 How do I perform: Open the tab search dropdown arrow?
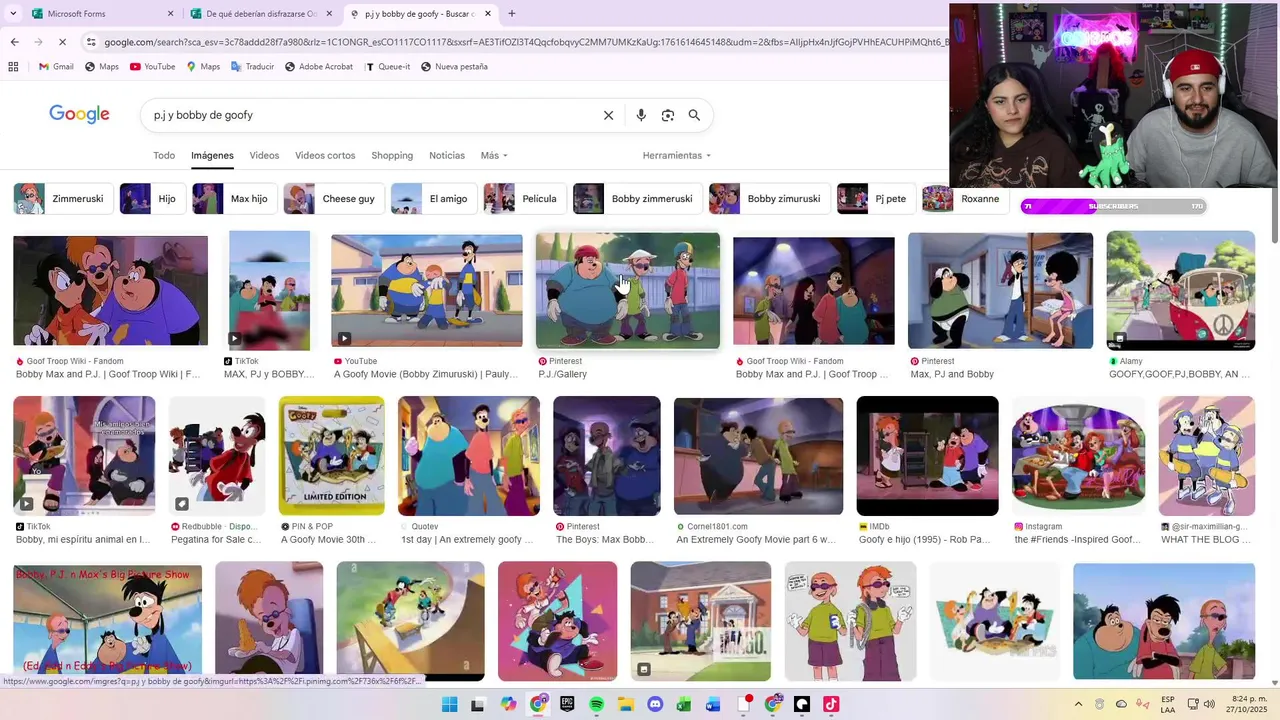[x=12, y=14]
